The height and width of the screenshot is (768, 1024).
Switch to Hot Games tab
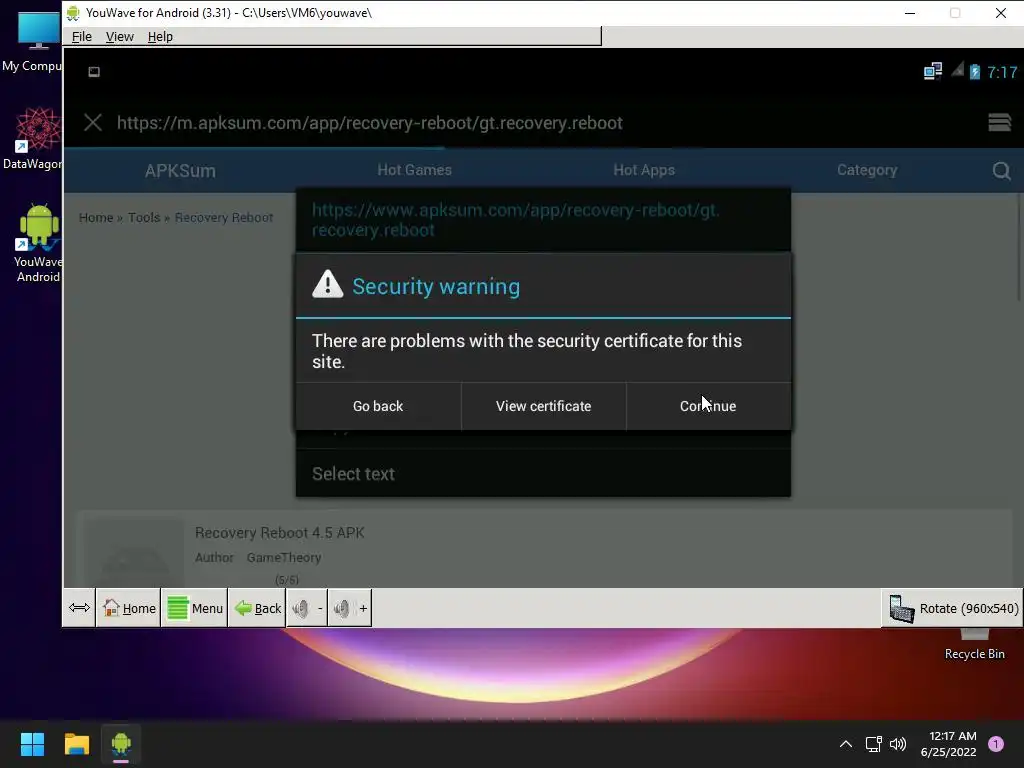[x=415, y=170]
